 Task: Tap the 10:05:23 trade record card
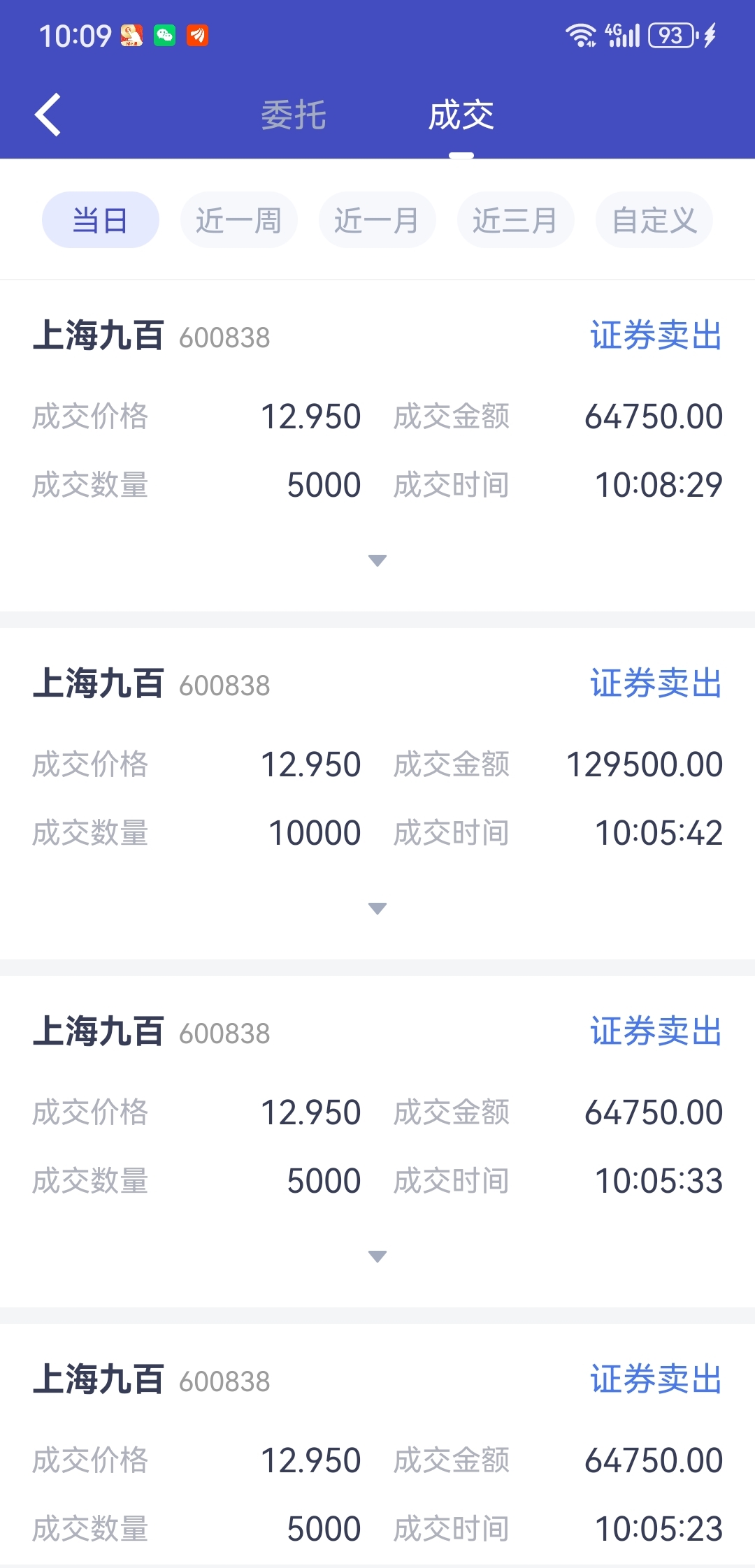[x=377, y=1446]
